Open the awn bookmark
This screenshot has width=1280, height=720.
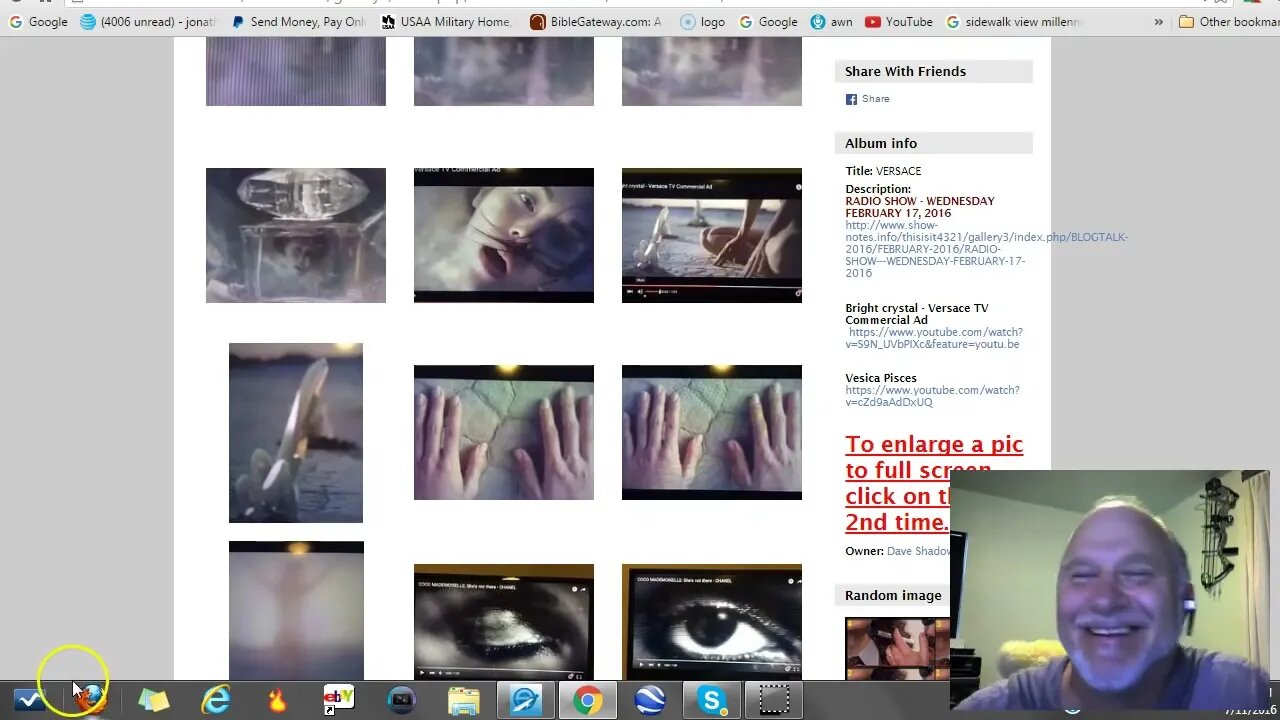coord(831,22)
